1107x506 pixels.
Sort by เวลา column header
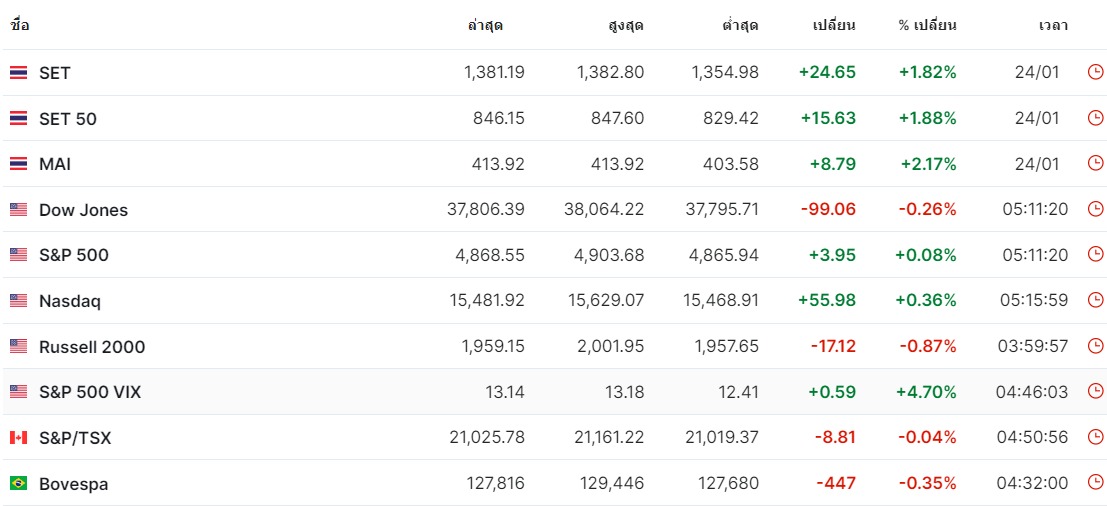[x=1053, y=26]
